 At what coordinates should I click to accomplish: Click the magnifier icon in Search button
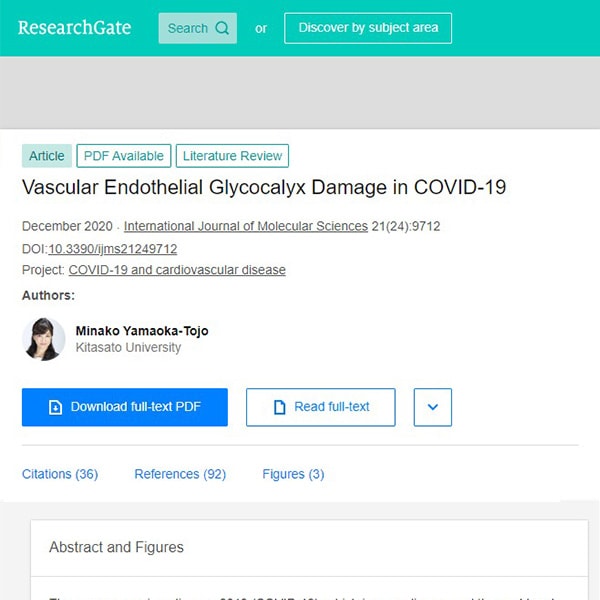coord(222,28)
